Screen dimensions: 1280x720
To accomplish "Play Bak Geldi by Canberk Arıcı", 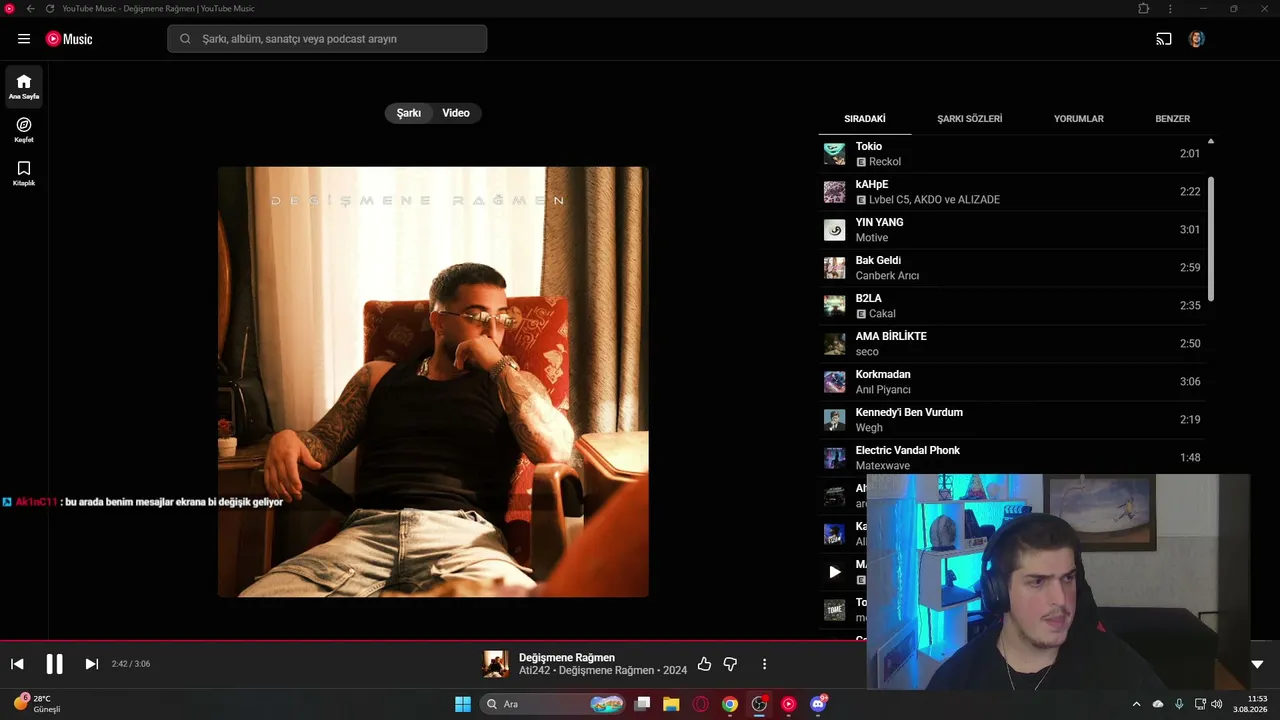I will (x=1012, y=268).
